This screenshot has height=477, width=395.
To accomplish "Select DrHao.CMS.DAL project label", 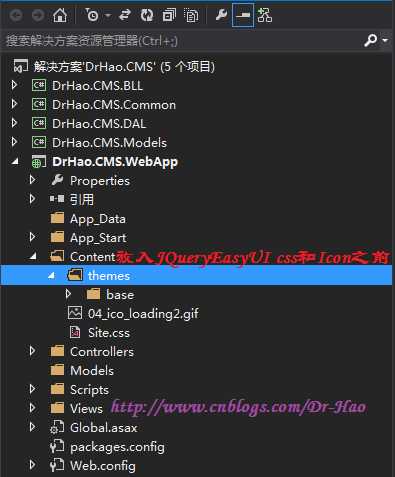I will pos(99,124).
